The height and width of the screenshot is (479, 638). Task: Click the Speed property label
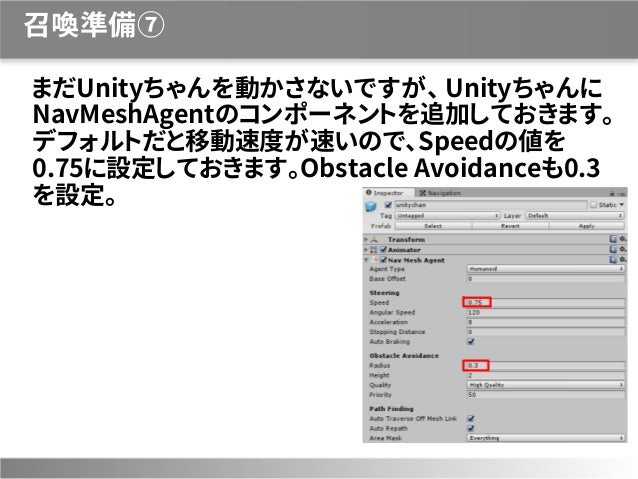click(379, 303)
